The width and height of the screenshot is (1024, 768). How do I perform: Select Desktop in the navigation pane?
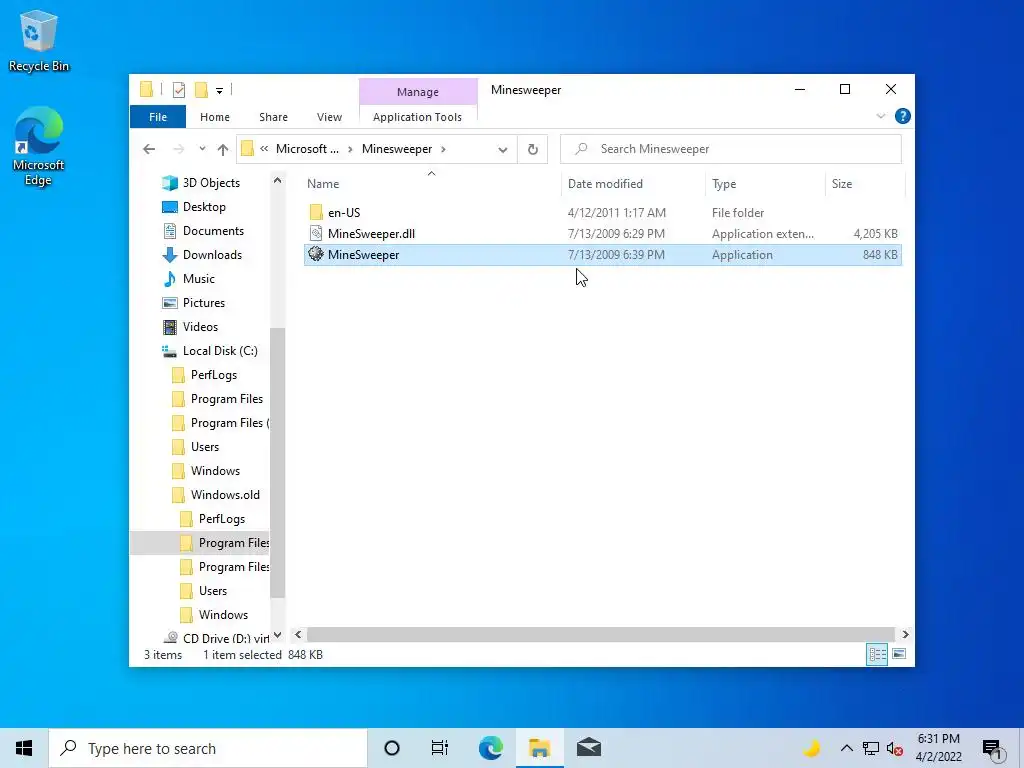pos(194,206)
